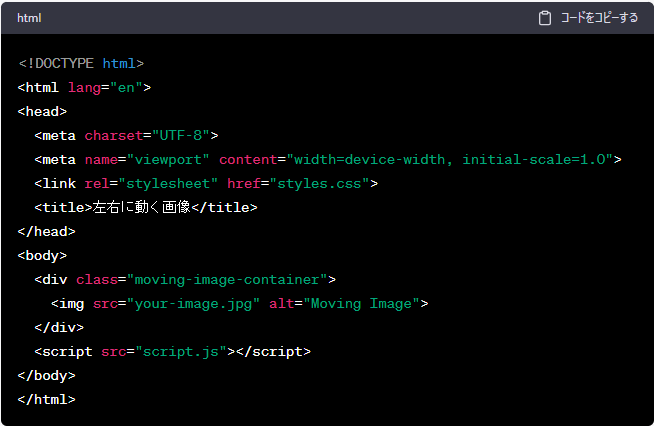
Task: Click the コードをコピーする button label
Action: pyautogui.click(x=598, y=18)
